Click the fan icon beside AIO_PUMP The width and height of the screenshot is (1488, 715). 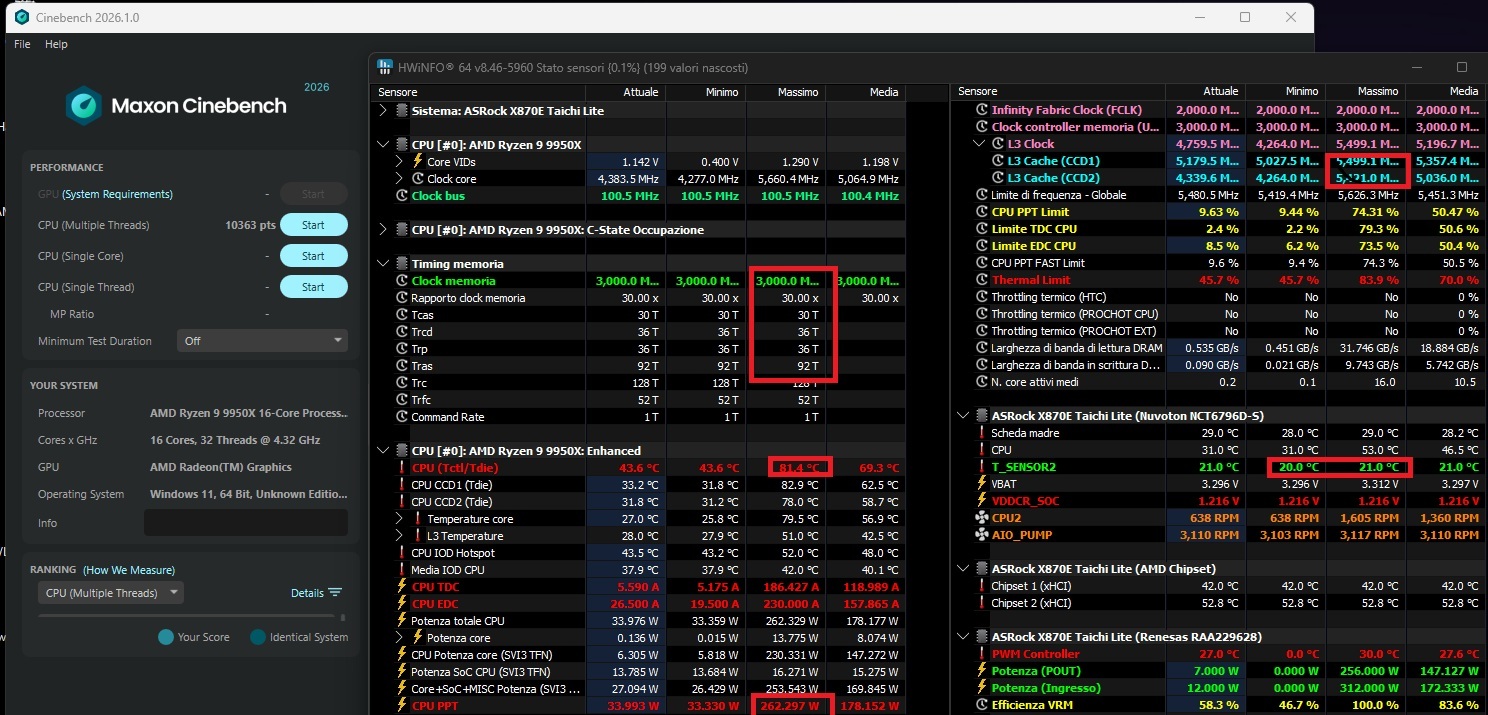click(x=981, y=535)
